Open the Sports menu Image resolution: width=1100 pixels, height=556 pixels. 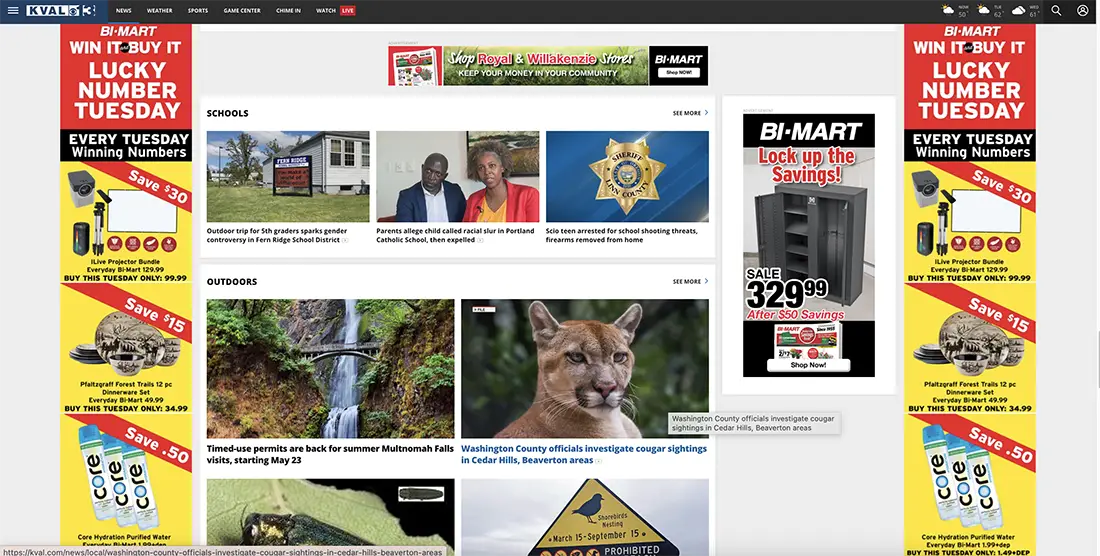pyautogui.click(x=198, y=11)
